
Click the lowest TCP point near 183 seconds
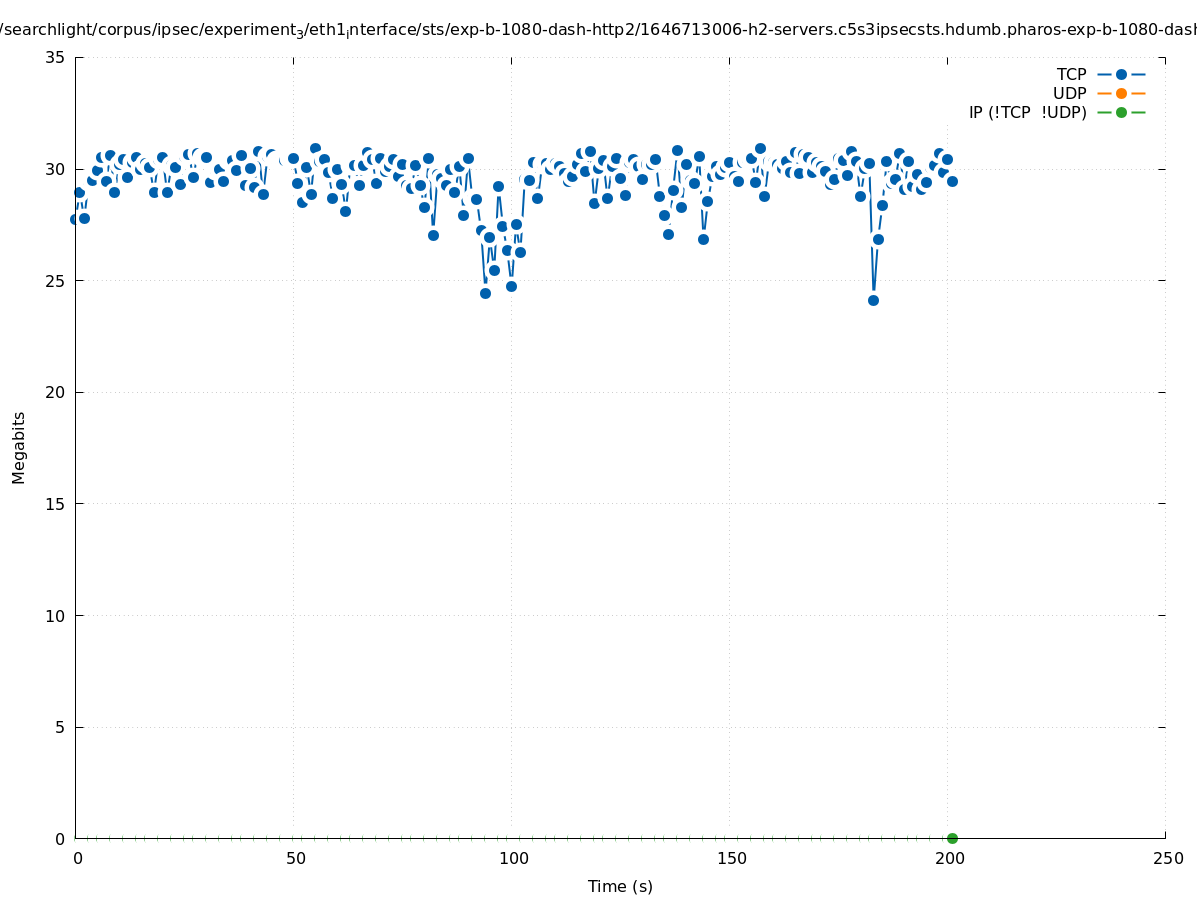tap(873, 300)
